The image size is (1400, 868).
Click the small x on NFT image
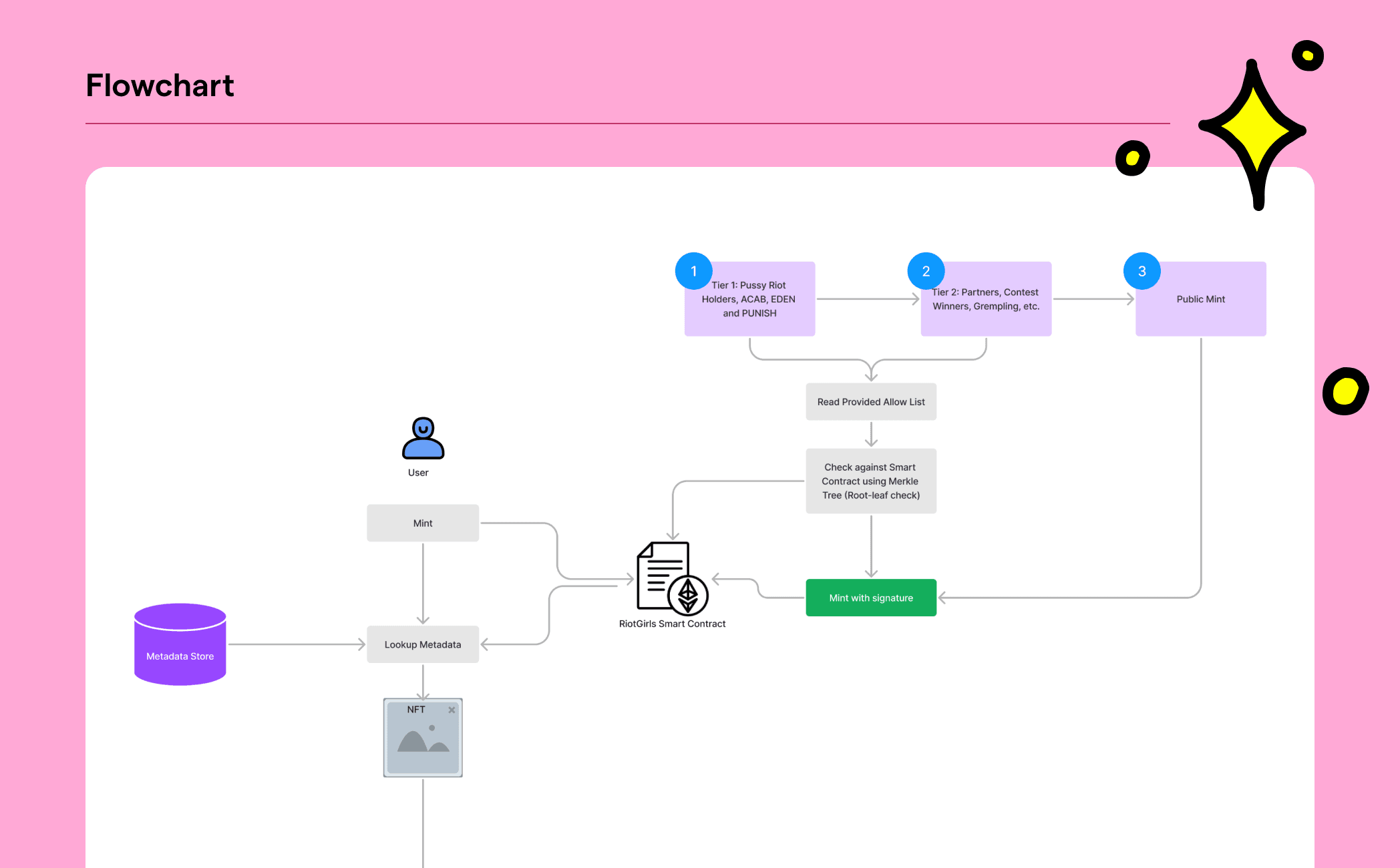(x=452, y=710)
